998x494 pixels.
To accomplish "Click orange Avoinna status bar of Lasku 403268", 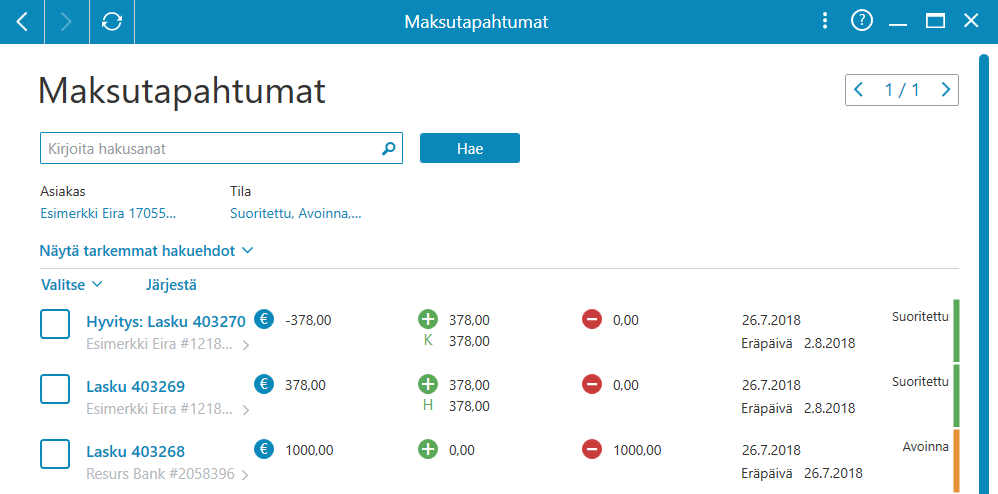I will [956, 460].
